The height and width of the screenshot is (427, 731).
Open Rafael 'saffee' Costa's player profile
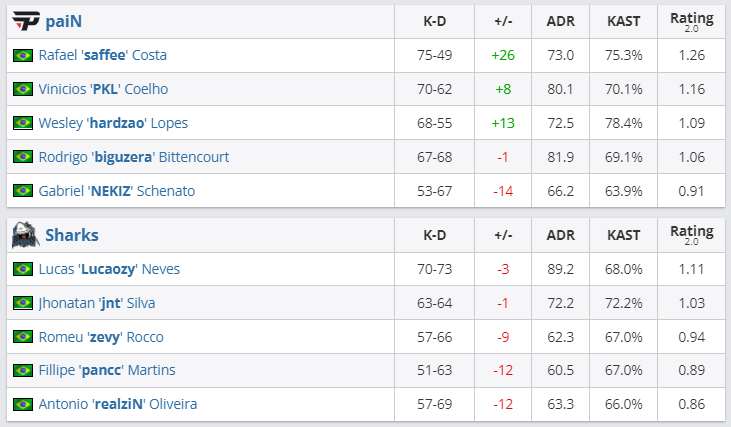[x=102, y=55]
